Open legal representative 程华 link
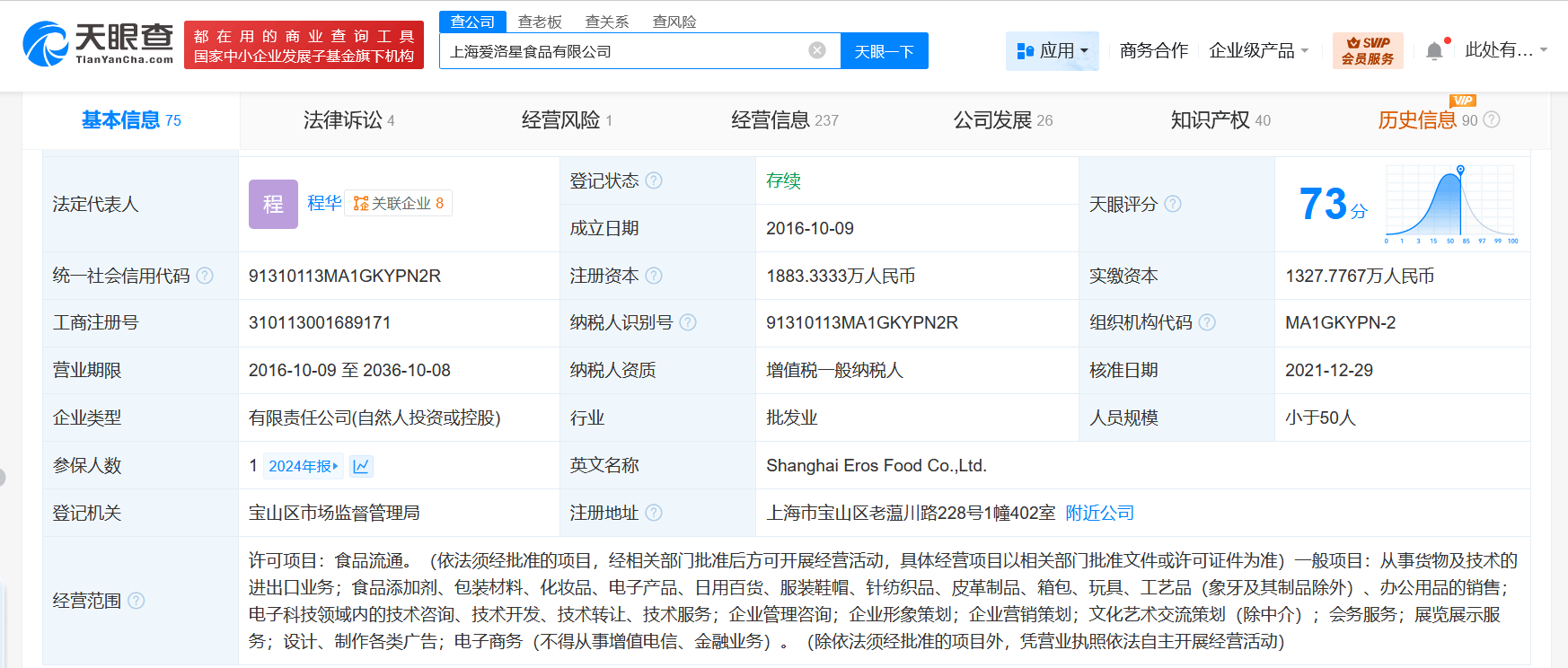Screen dimensions: 1568x668 pos(324,203)
